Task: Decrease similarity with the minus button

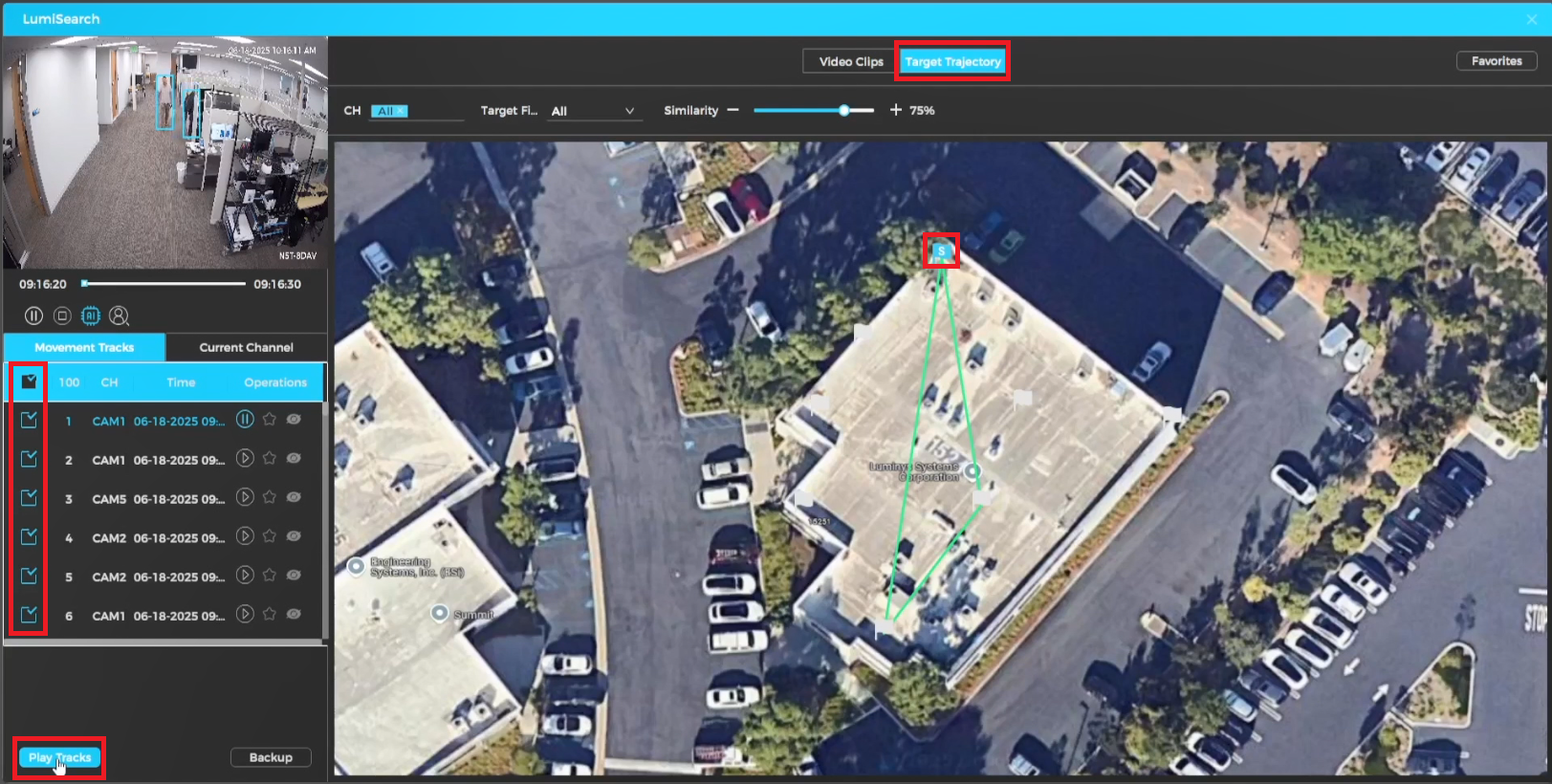Action: pyautogui.click(x=732, y=111)
